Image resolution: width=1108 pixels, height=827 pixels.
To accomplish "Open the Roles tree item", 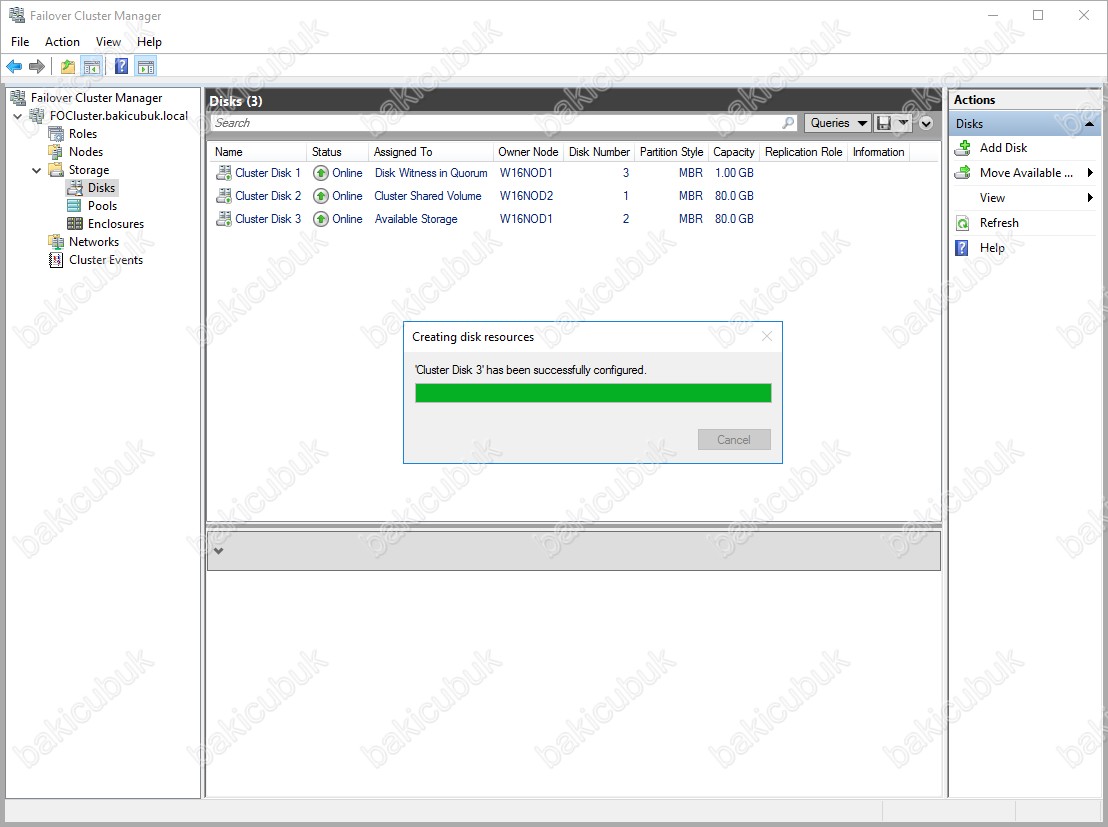I will (83, 134).
